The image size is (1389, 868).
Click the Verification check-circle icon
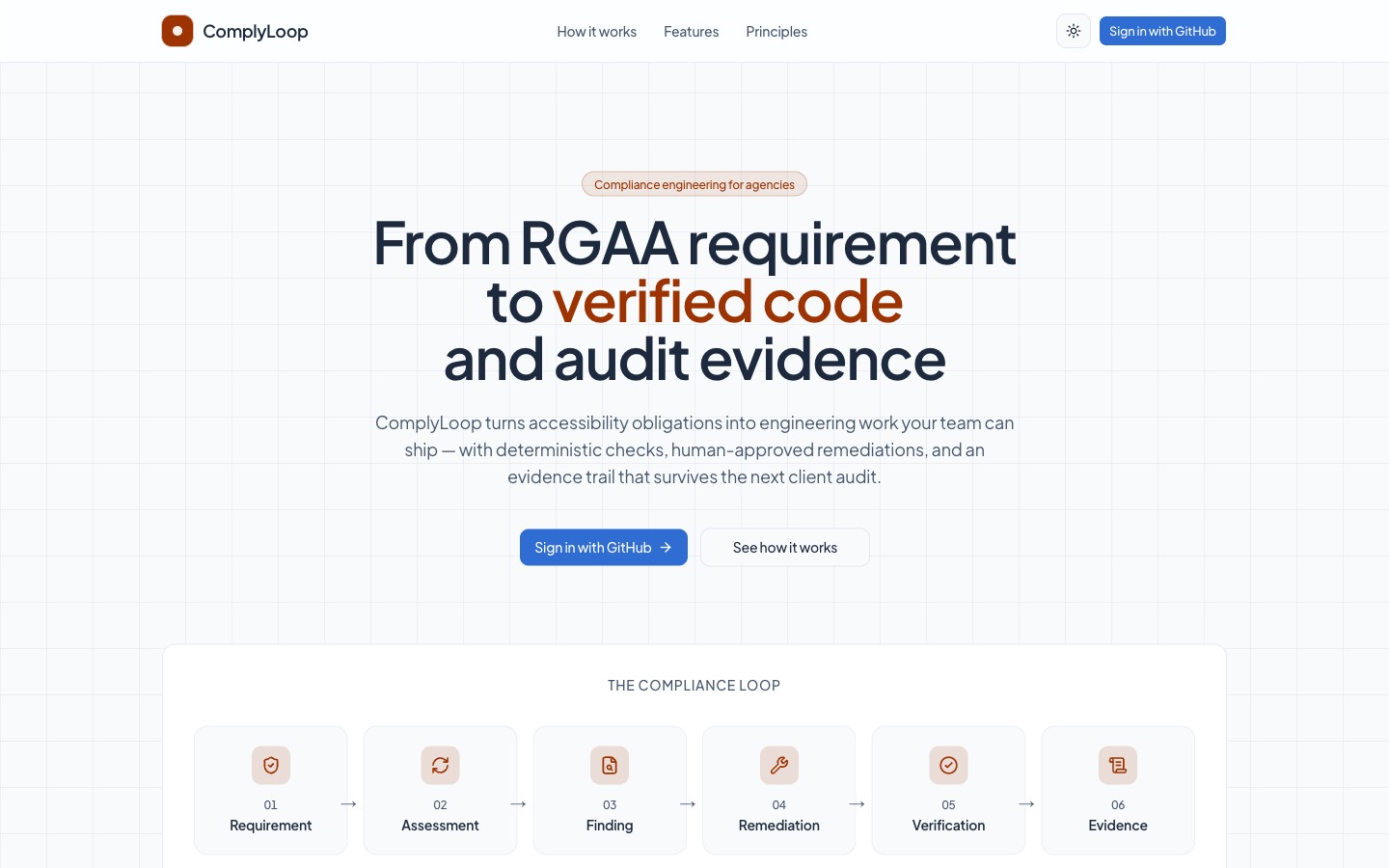949,765
